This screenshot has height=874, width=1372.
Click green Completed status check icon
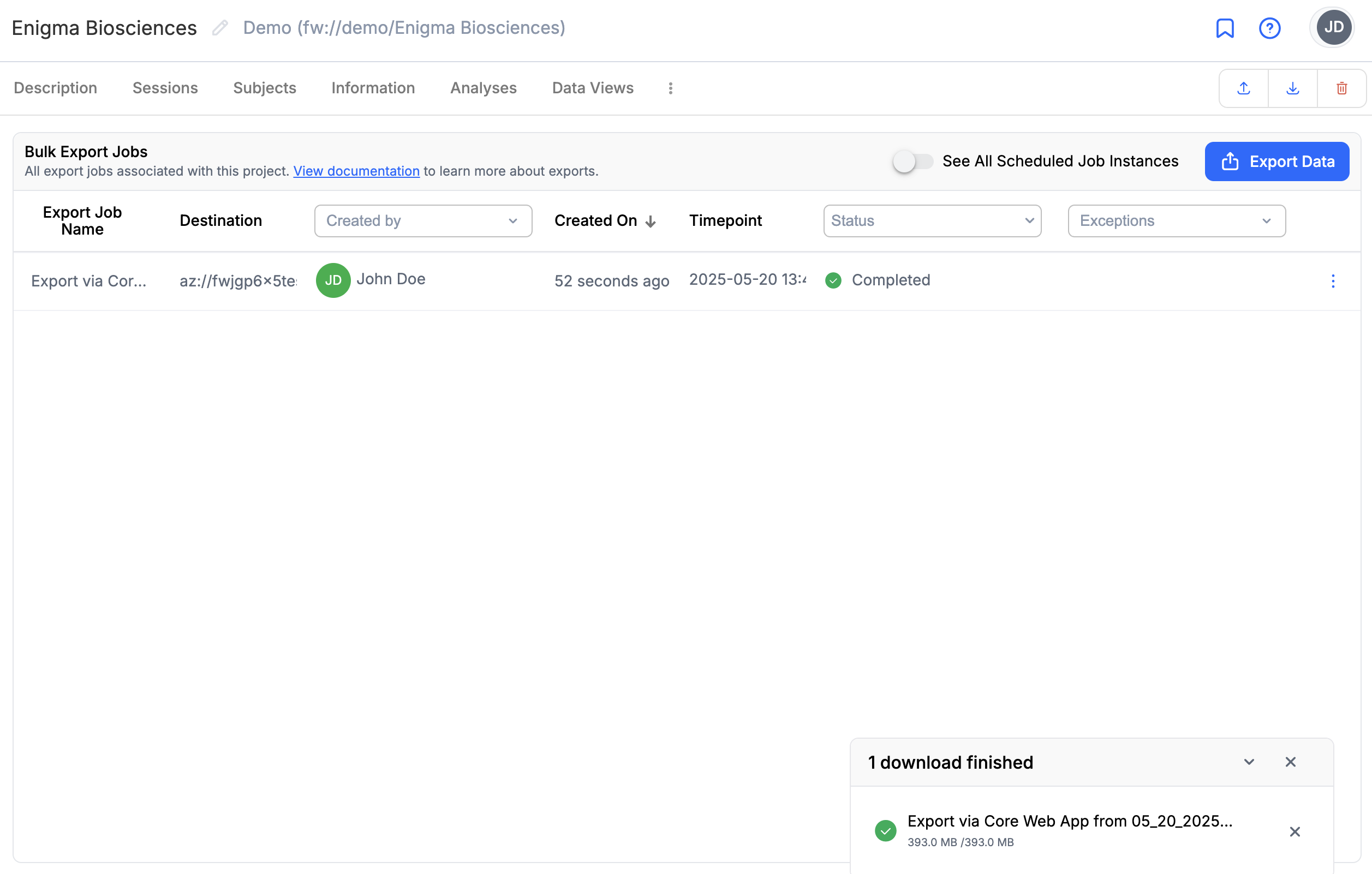coord(833,280)
